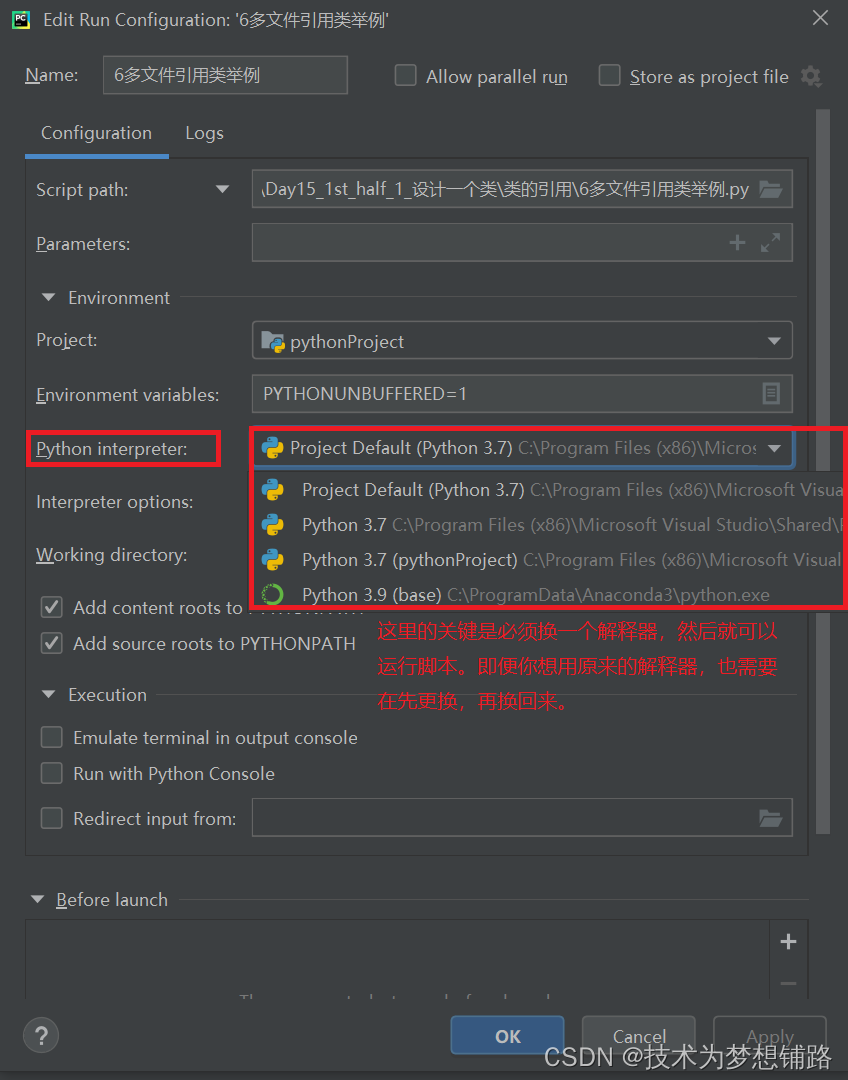848x1080 pixels.
Task: Open file browser for Script path
Action: [x=771, y=188]
